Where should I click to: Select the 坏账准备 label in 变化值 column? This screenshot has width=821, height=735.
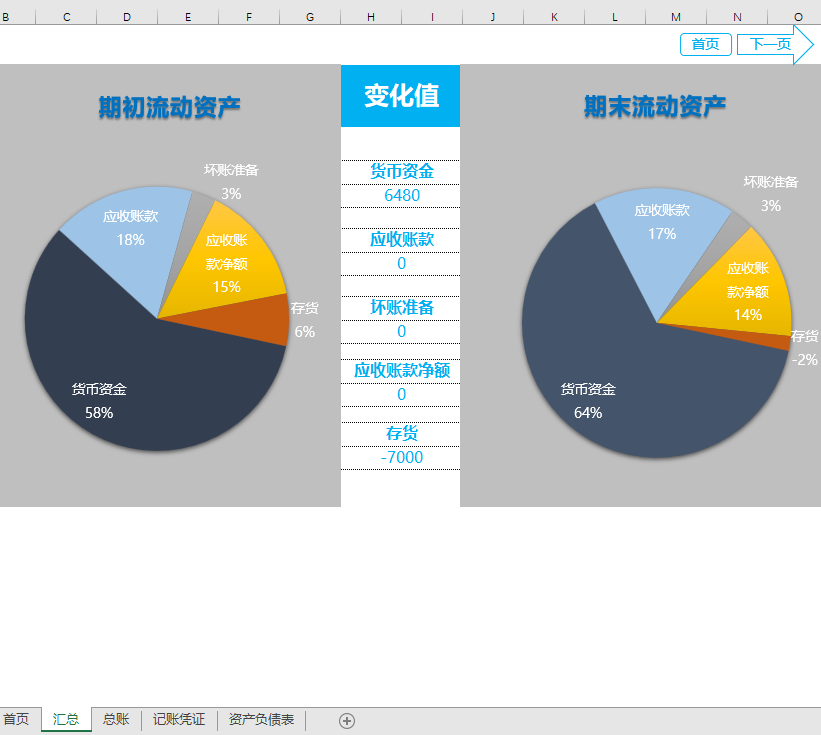[x=401, y=308]
